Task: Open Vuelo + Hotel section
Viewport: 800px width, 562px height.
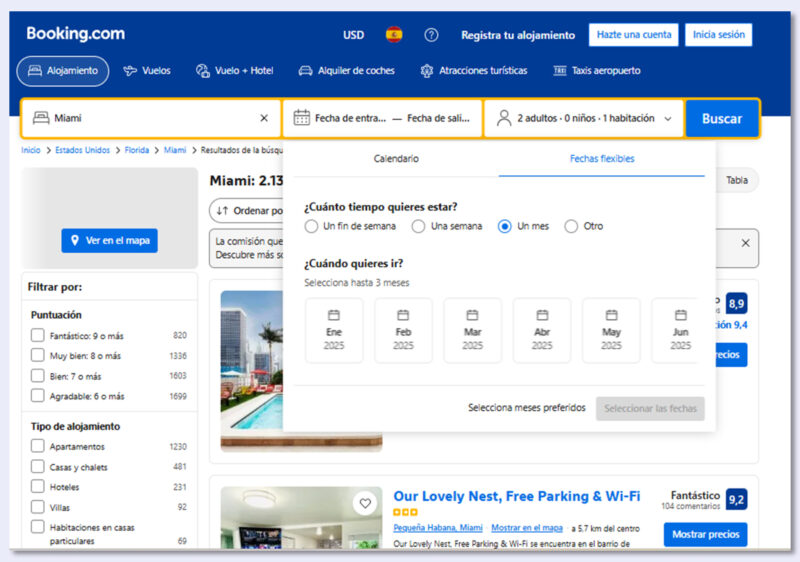Action: click(x=235, y=71)
